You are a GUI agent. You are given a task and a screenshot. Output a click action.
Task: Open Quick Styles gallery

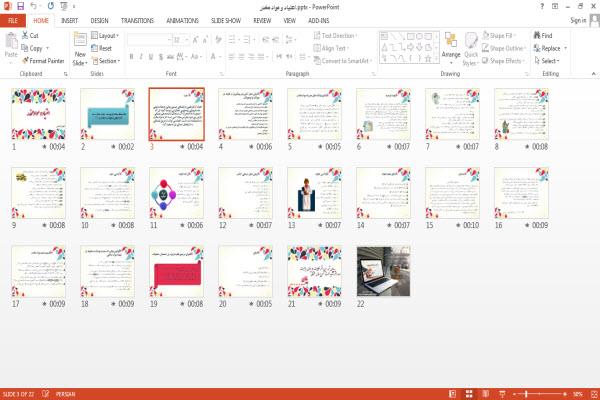[x=471, y=49]
